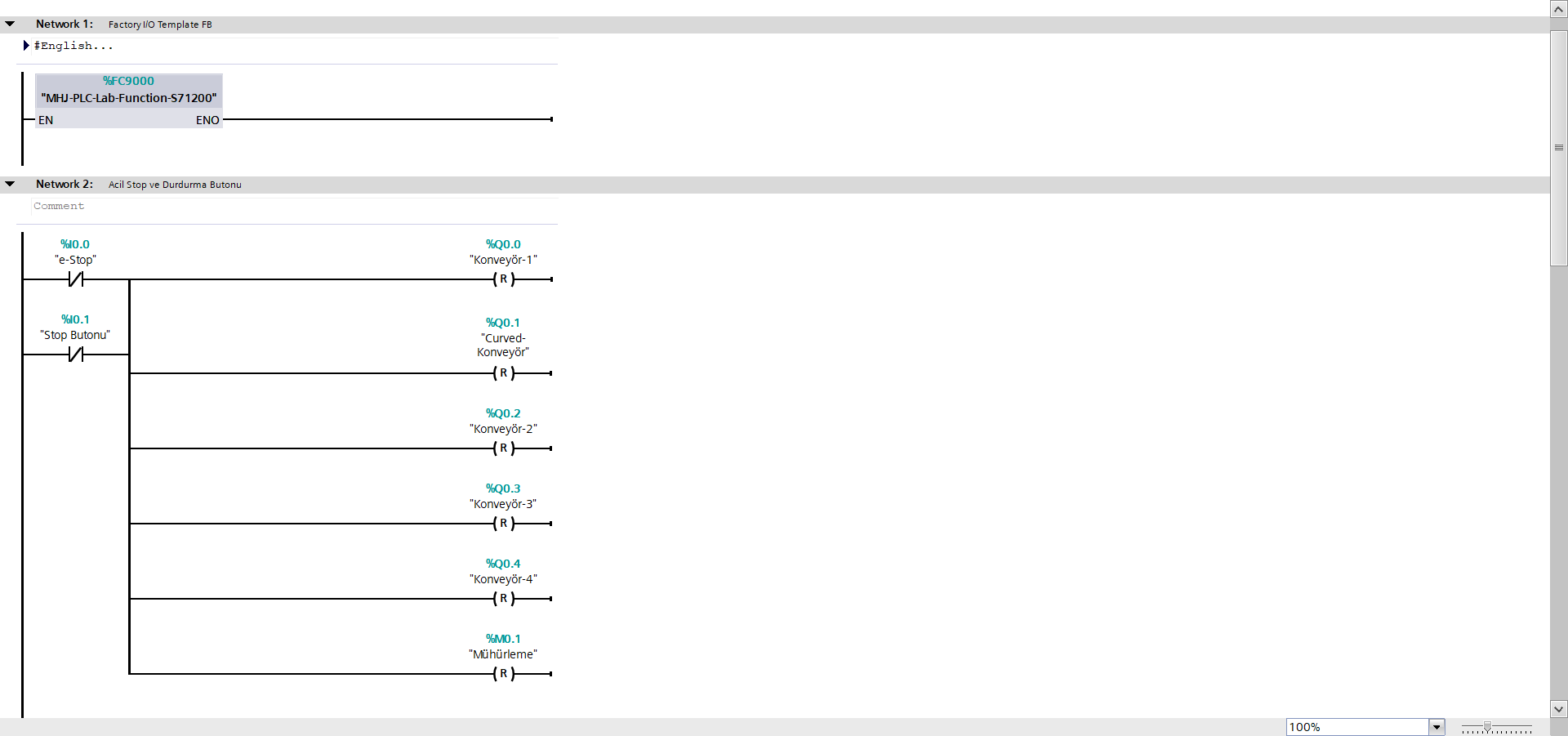Select the e-Stop normally closed contact
The height and width of the screenshot is (736, 1568).
(x=76, y=279)
